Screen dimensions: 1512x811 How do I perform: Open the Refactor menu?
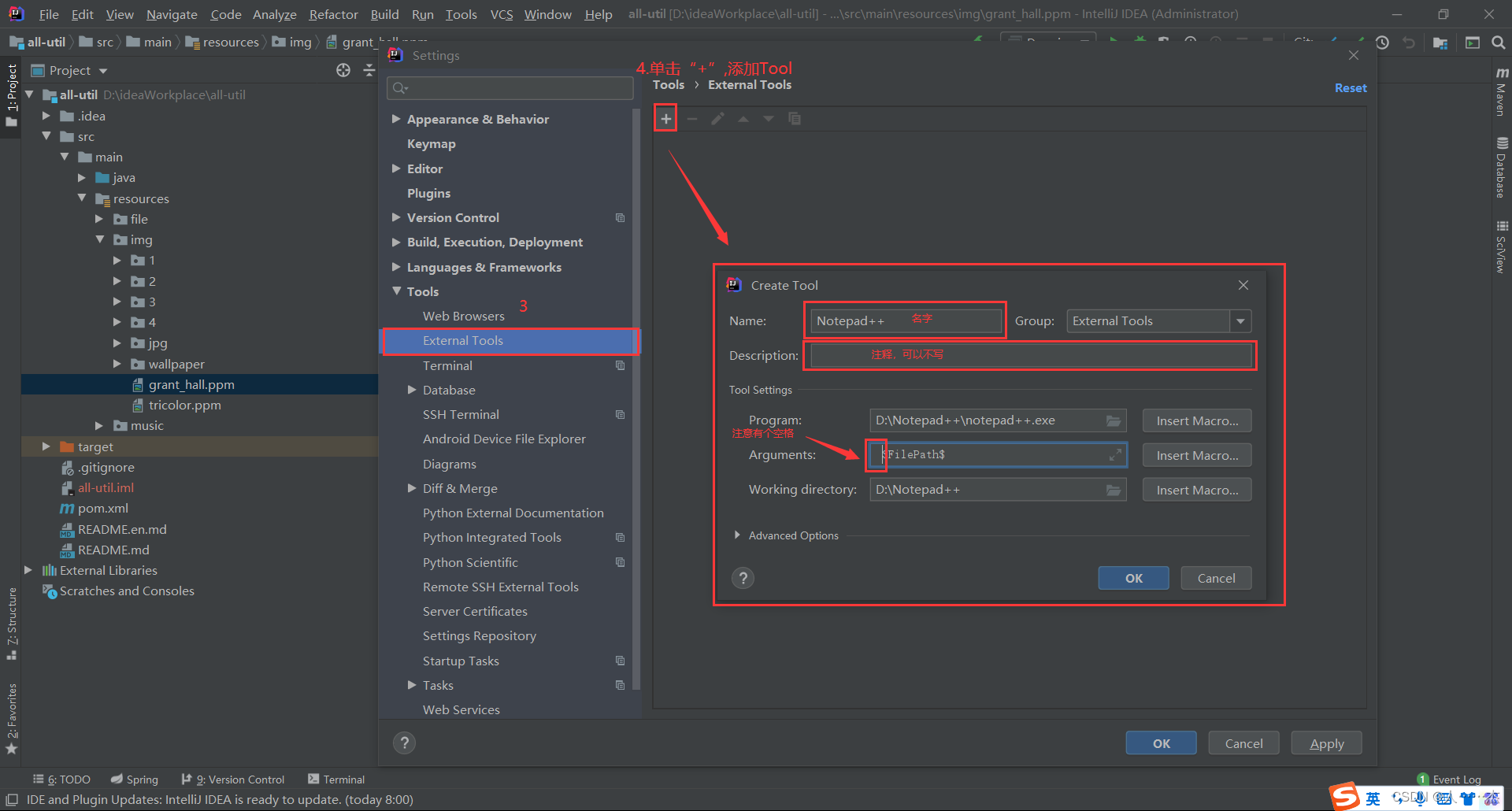333,14
